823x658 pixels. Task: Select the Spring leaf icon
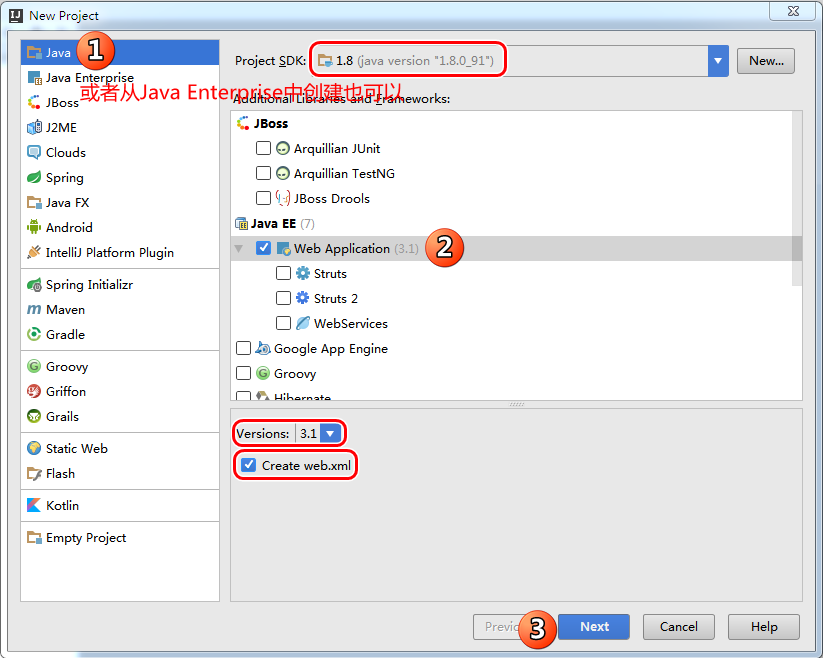[x=34, y=177]
